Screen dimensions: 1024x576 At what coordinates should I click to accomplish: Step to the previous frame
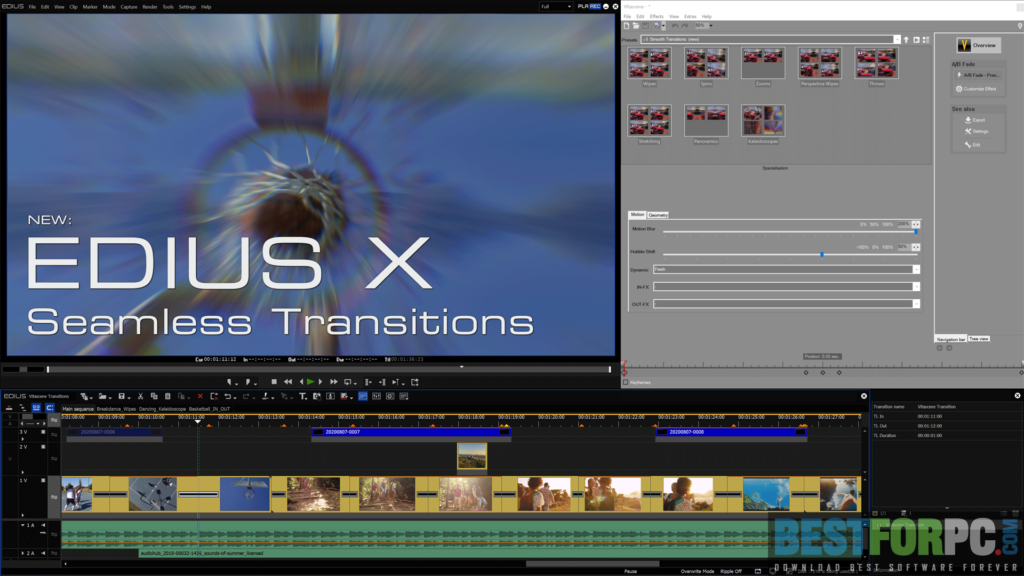coord(301,382)
